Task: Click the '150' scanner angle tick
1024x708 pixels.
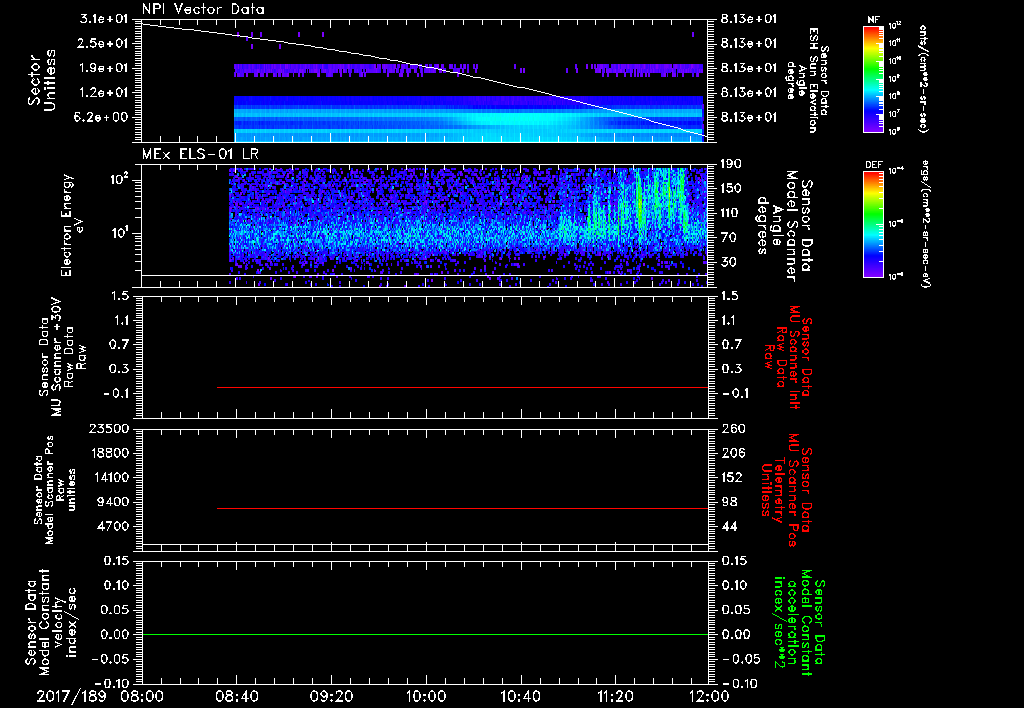Action: (x=730, y=188)
